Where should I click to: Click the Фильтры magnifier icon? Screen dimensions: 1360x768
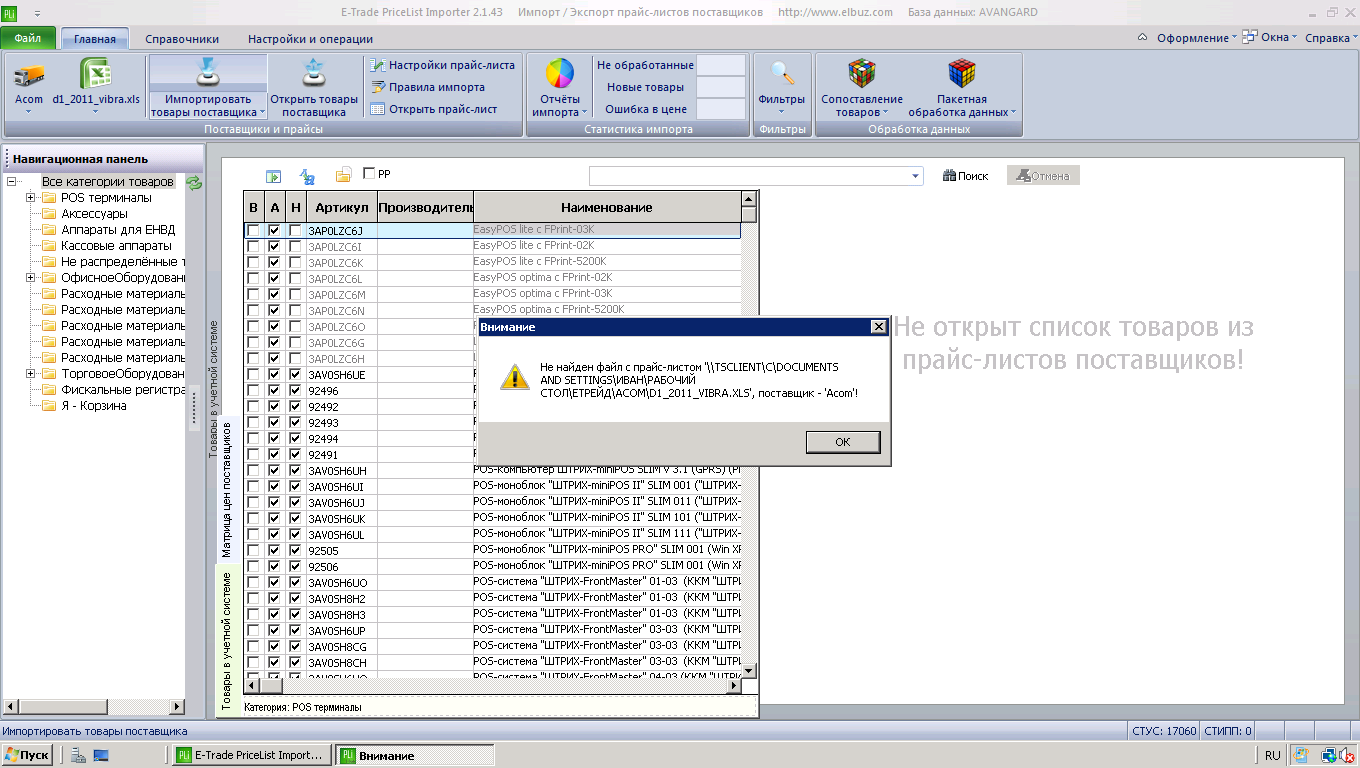pyautogui.click(x=782, y=74)
